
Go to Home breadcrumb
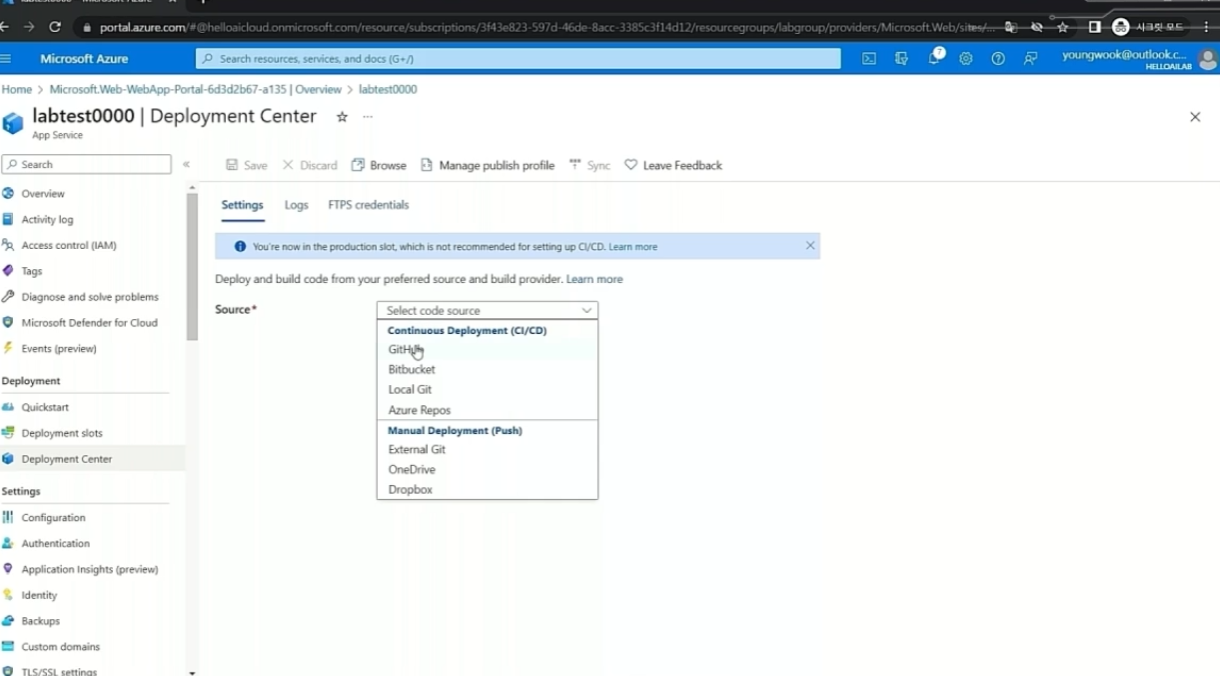pyautogui.click(x=17, y=89)
